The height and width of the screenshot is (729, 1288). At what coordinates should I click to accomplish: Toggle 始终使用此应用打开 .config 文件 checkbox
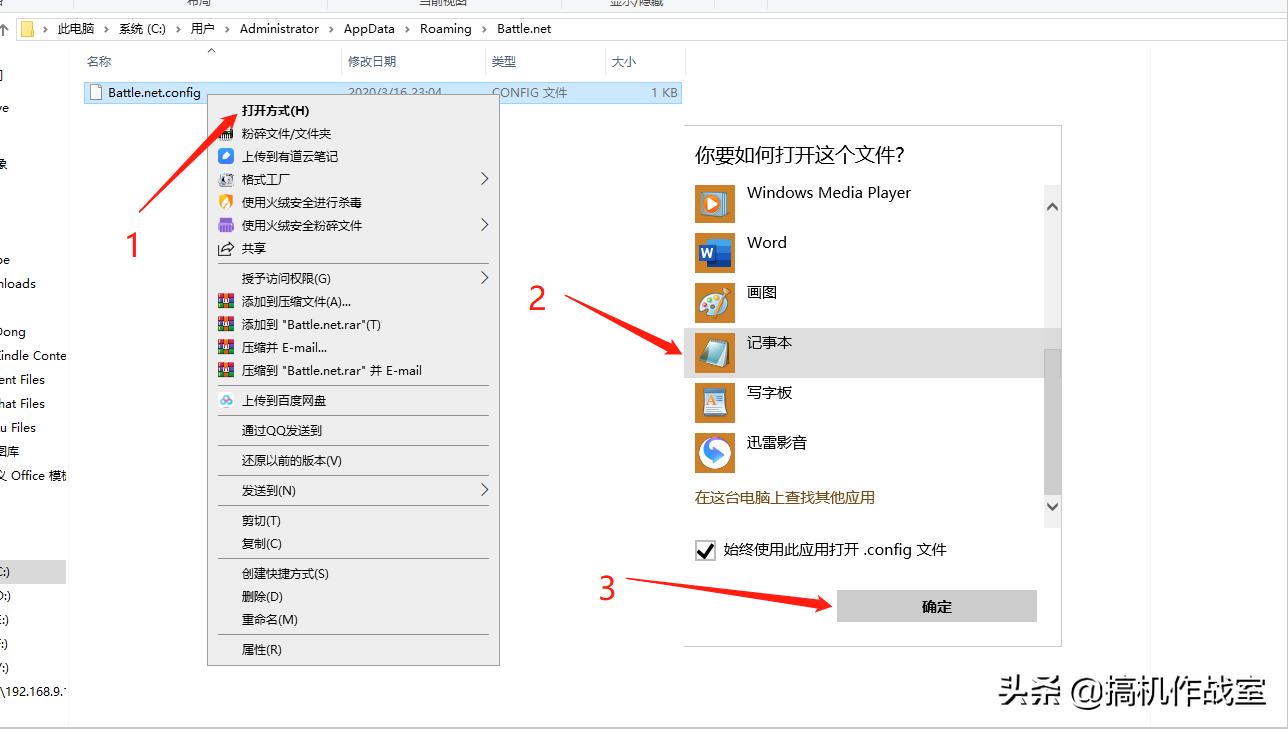click(x=705, y=549)
